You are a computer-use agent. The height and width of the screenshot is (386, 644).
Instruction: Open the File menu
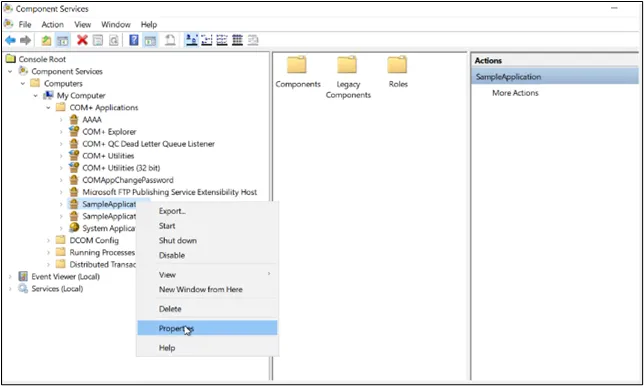pyautogui.click(x=25, y=25)
